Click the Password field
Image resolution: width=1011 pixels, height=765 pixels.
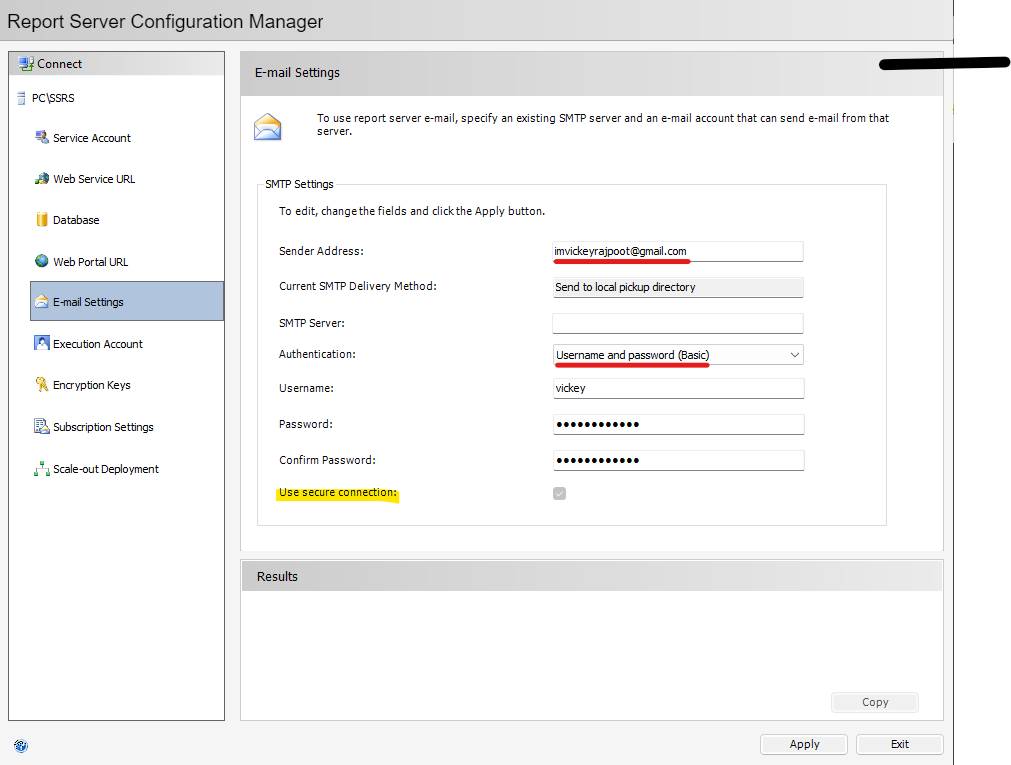pyautogui.click(x=678, y=424)
